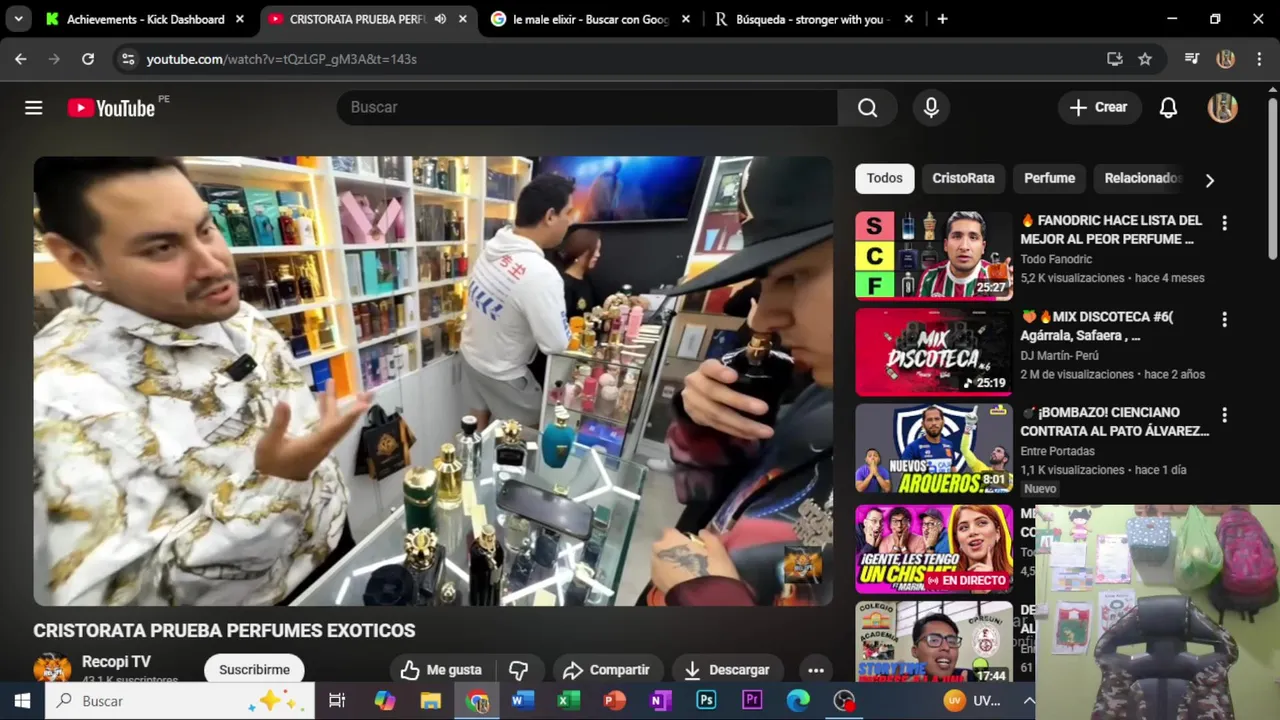Viewport: 1280px width, 720px height.
Task: Open options menu for FANODRIC video
Action: 1224,224
